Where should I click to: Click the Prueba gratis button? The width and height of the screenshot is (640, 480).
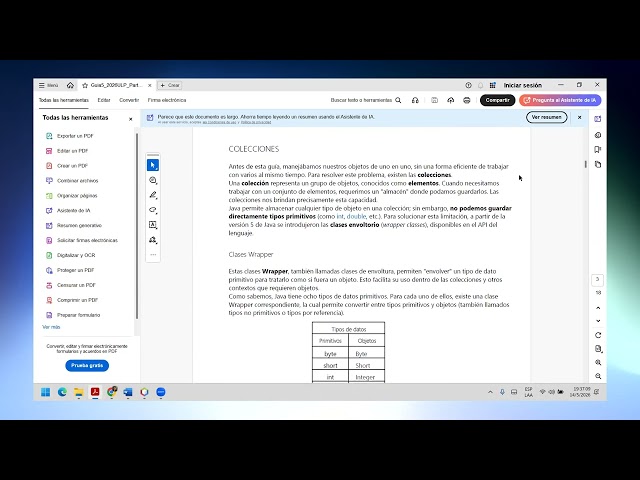87,365
